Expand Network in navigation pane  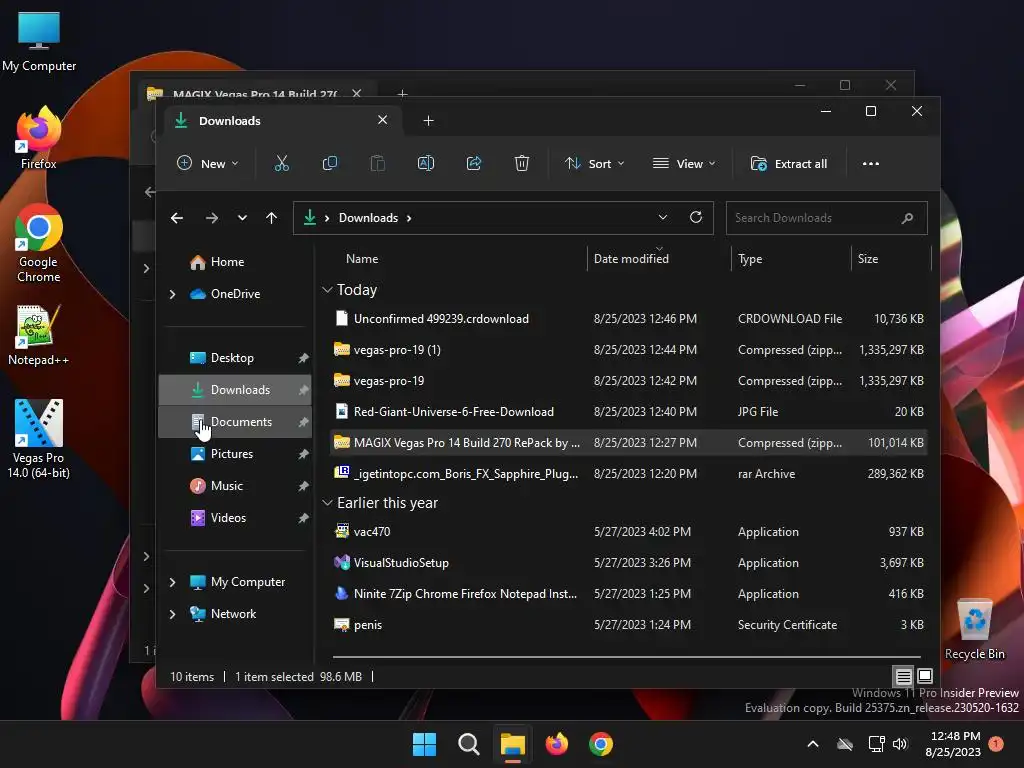[x=172, y=614]
